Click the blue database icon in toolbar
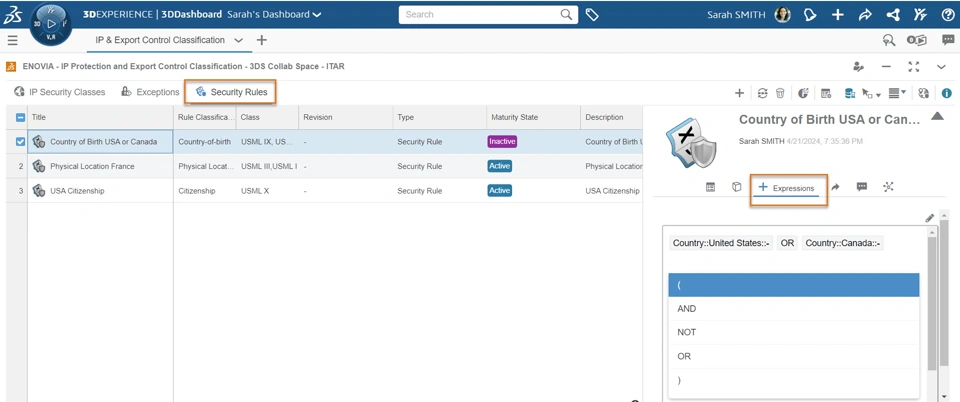The height and width of the screenshot is (402, 960). pyautogui.click(x=850, y=93)
